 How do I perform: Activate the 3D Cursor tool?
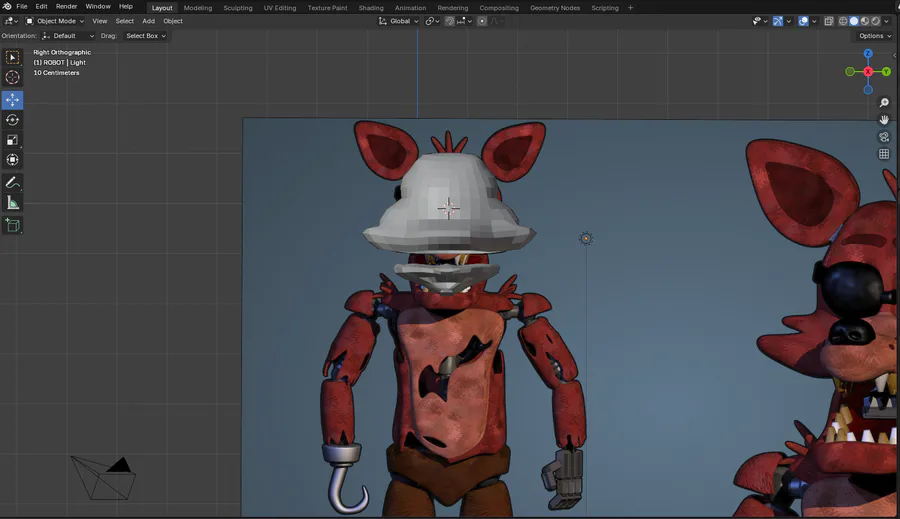(12, 78)
